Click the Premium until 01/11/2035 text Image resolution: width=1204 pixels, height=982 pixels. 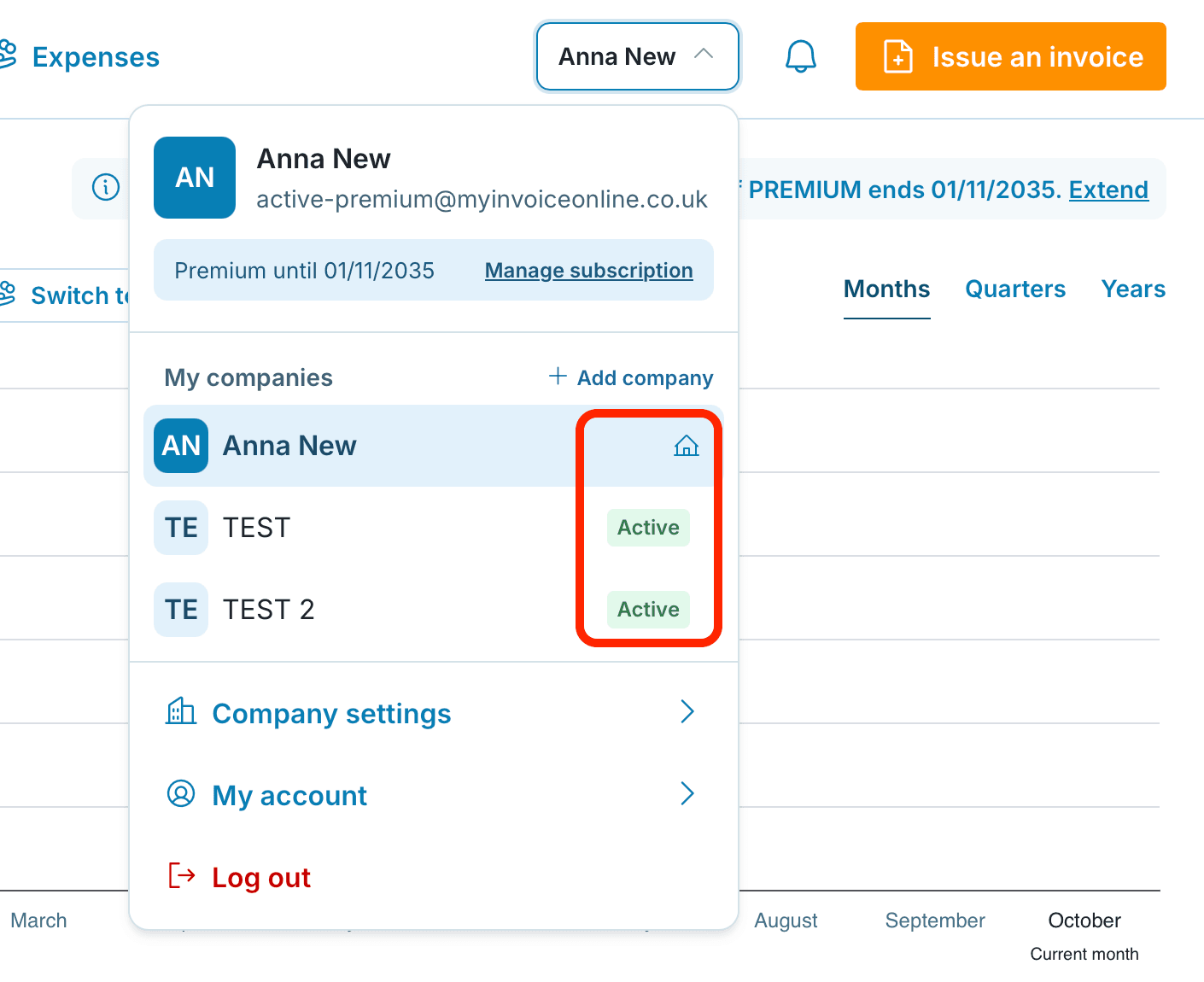tap(304, 271)
